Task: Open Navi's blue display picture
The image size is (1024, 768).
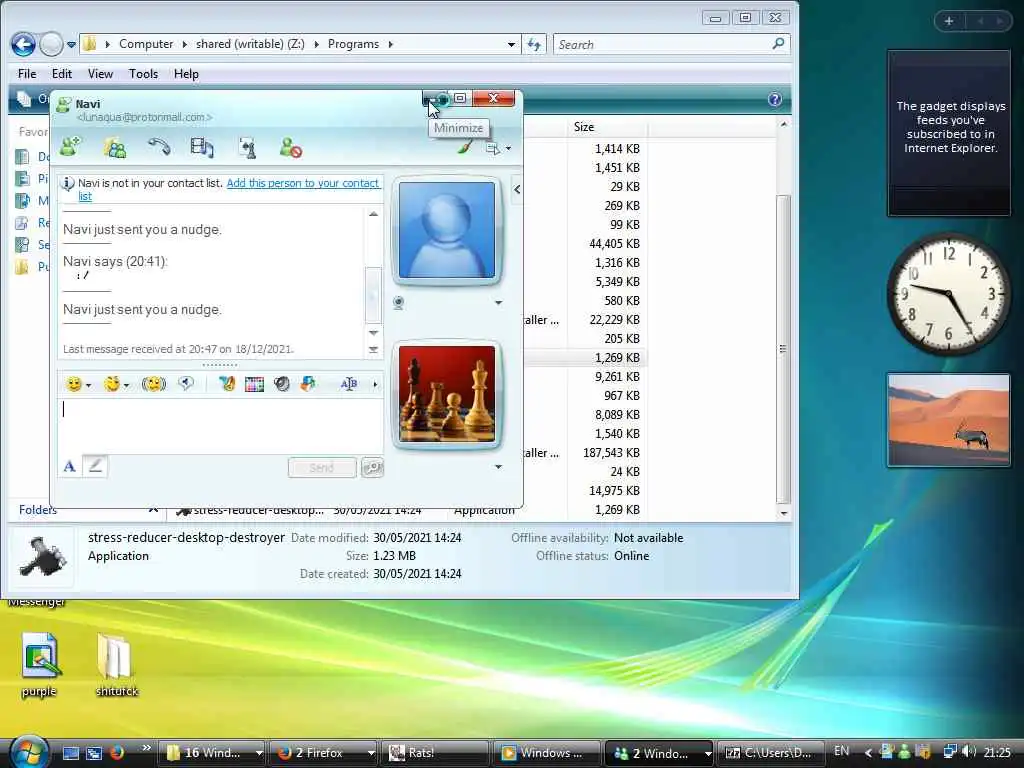Action: point(447,230)
